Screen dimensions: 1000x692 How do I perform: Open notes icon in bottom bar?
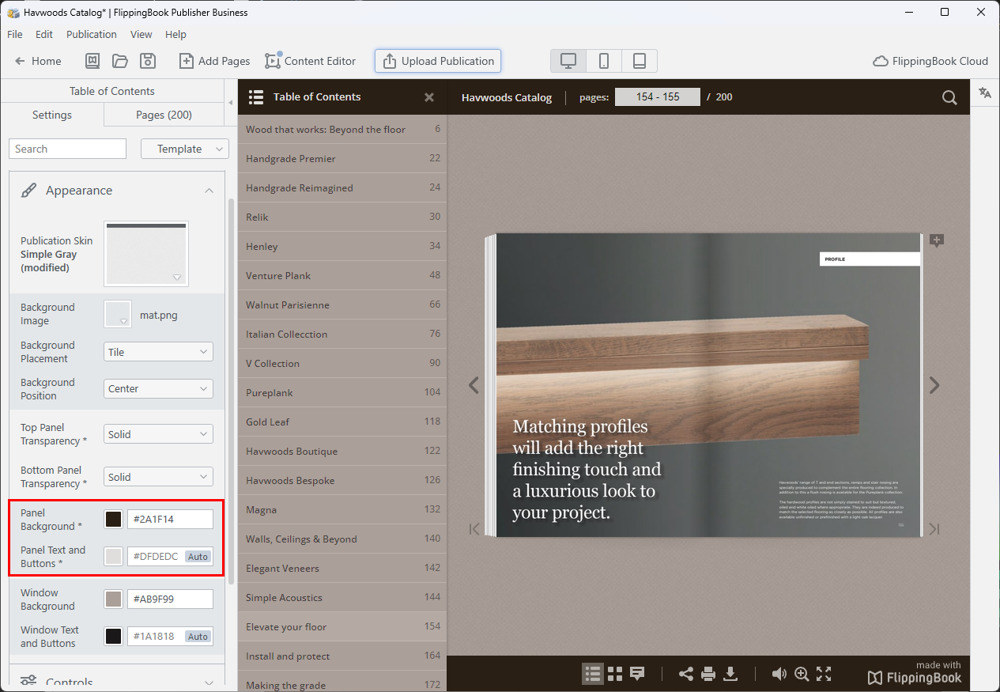[x=637, y=674]
